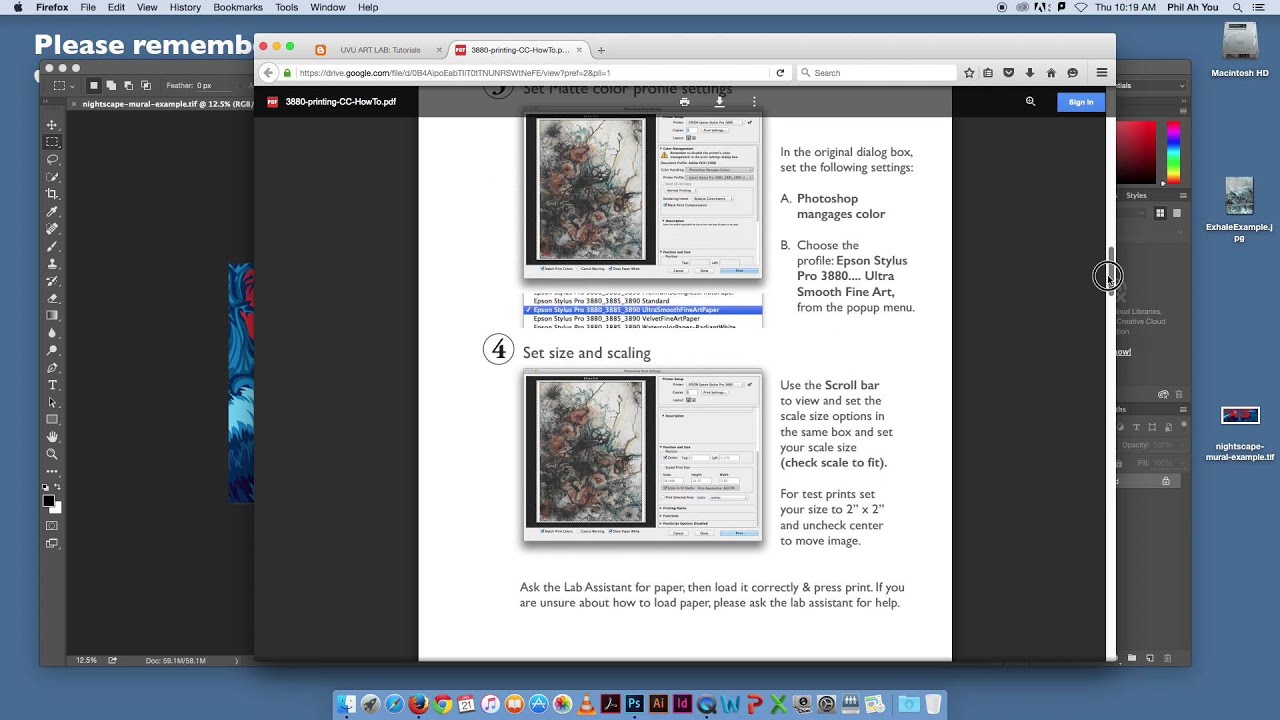Download the 3880-printing PDF
The image size is (1280, 720).
(x=719, y=102)
